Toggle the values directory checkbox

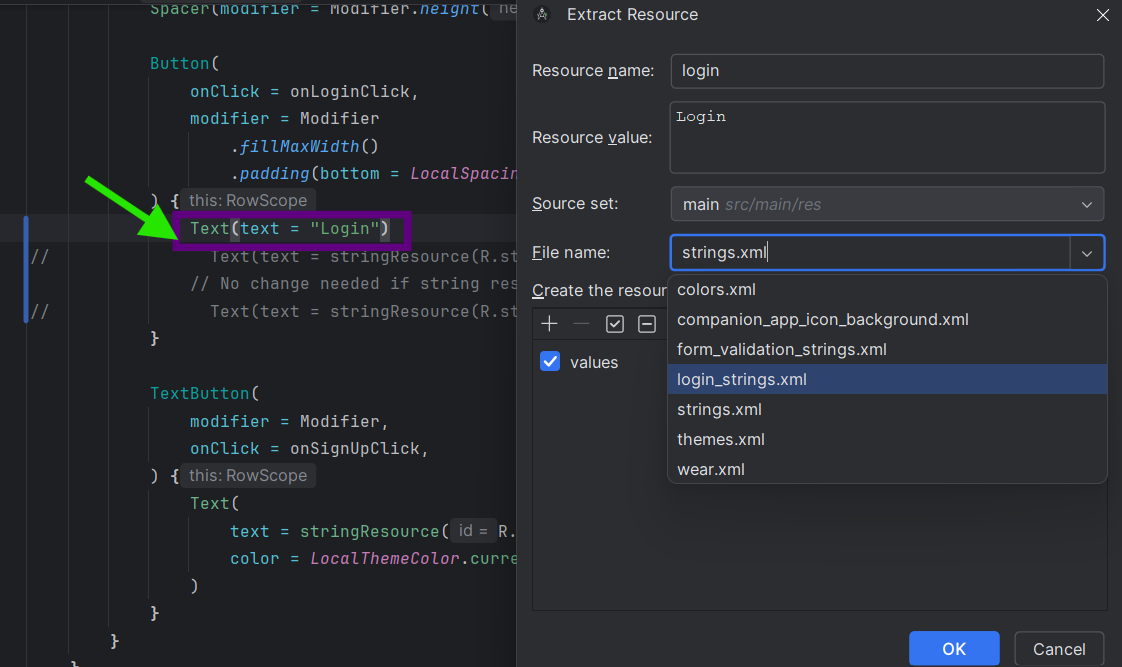[x=550, y=361]
